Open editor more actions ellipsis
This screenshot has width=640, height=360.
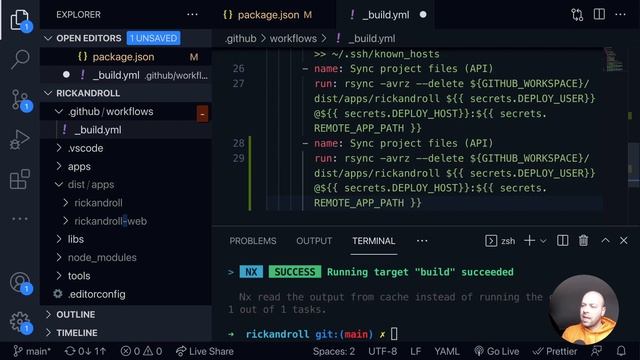(620, 14)
